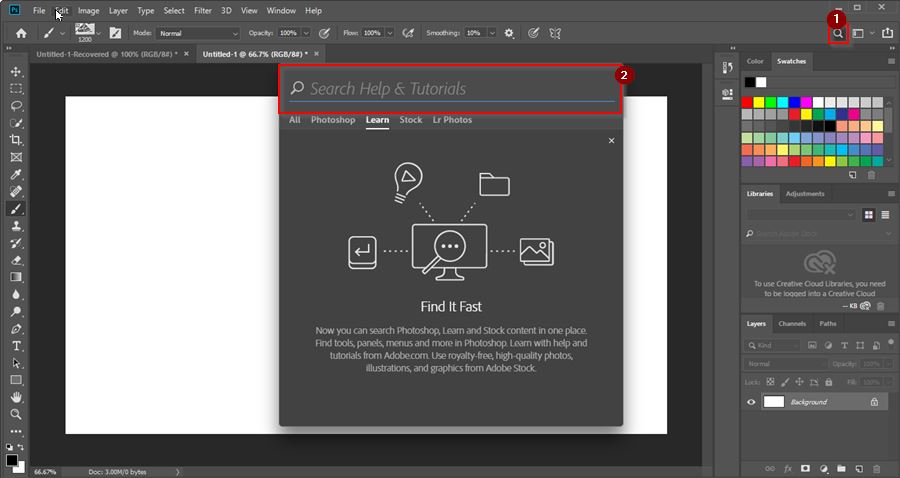Image resolution: width=900 pixels, height=478 pixels.
Task: Select the Rectangle shape tool
Action: coord(16,380)
